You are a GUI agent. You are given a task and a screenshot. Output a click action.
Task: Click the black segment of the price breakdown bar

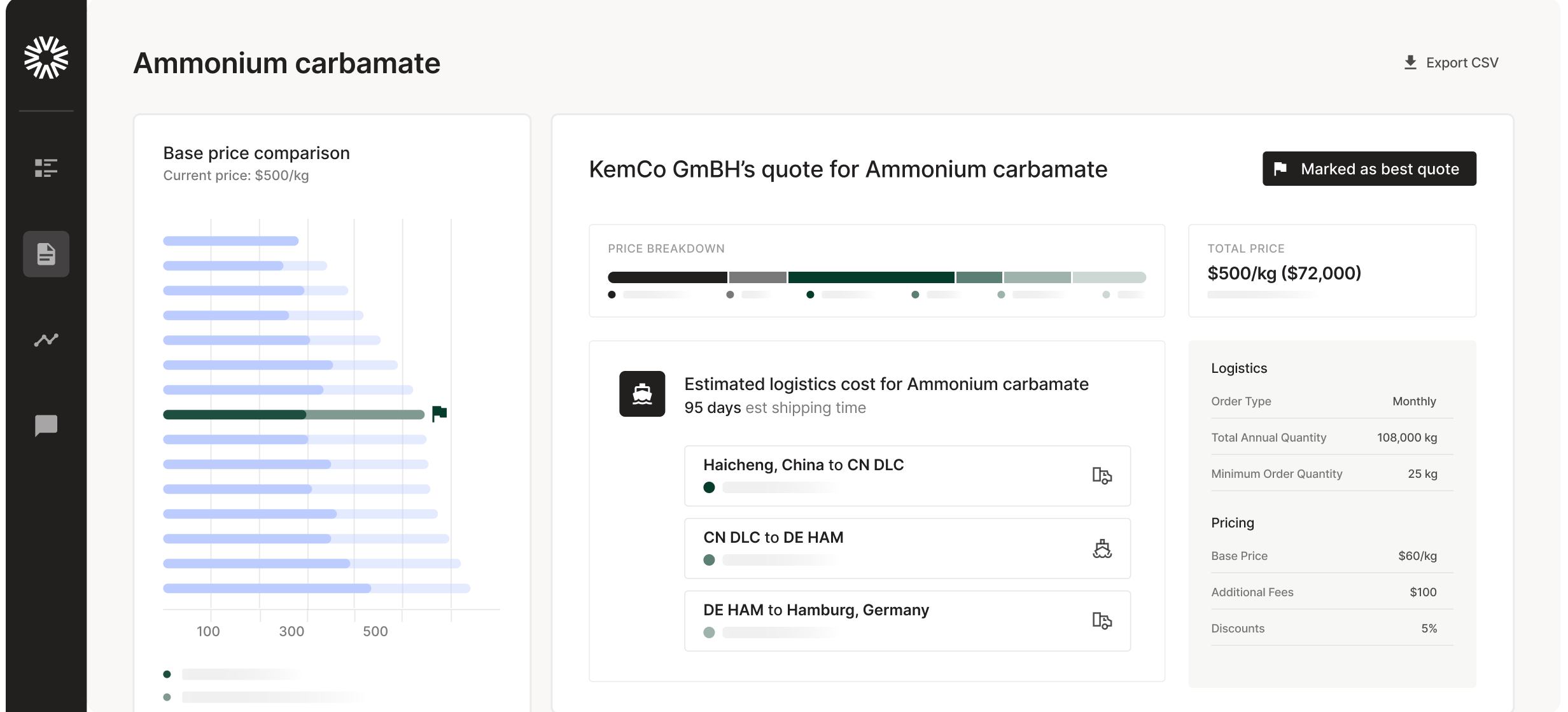(667, 277)
